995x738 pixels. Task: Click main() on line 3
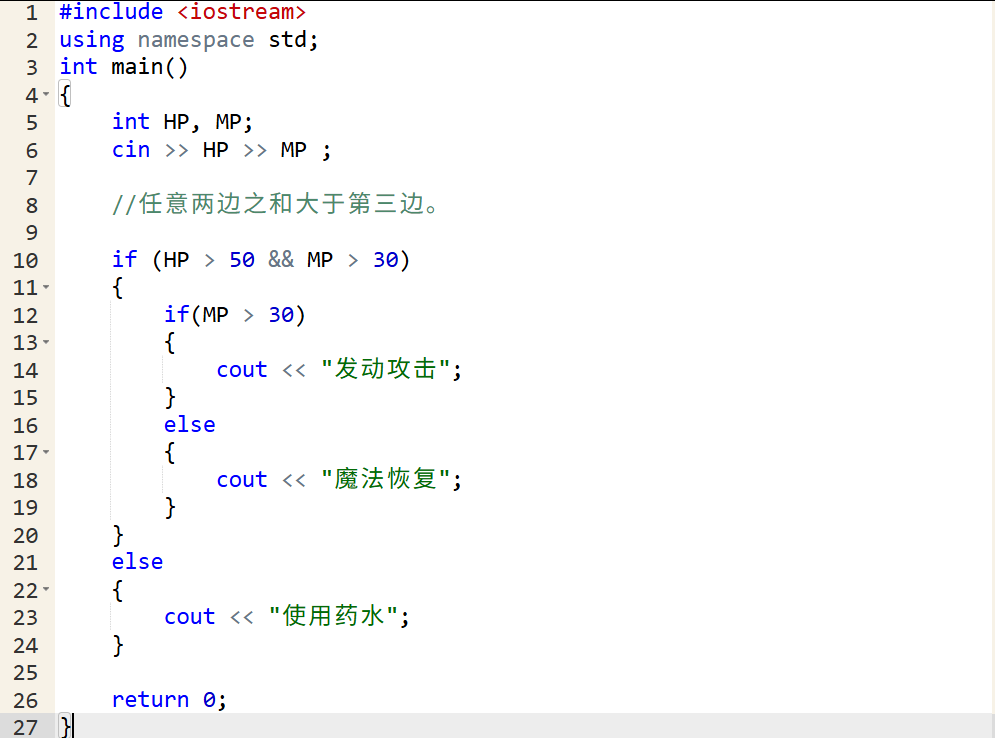150,67
